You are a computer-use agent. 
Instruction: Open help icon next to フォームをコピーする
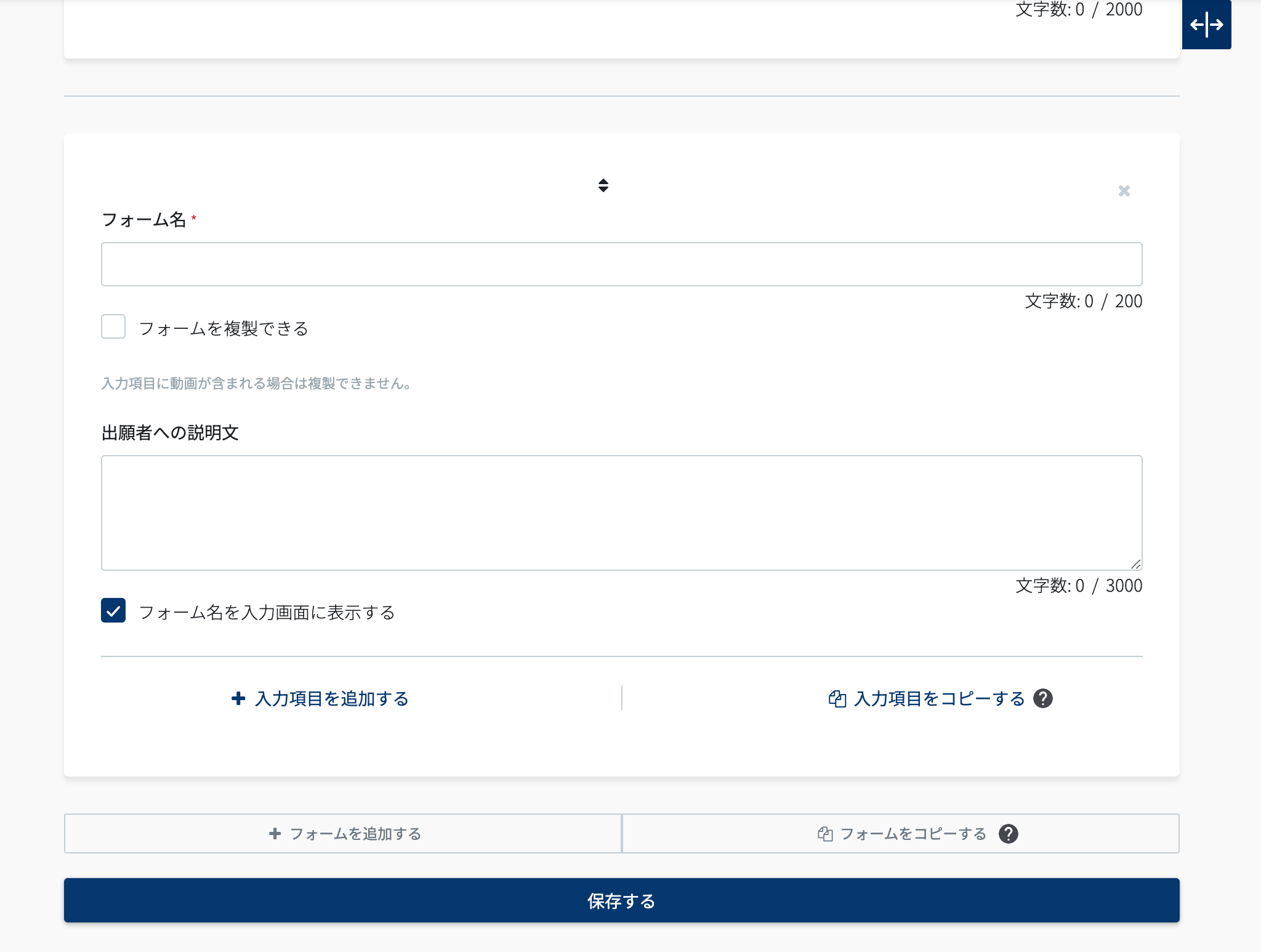pyautogui.click(x=1008, y=834)
